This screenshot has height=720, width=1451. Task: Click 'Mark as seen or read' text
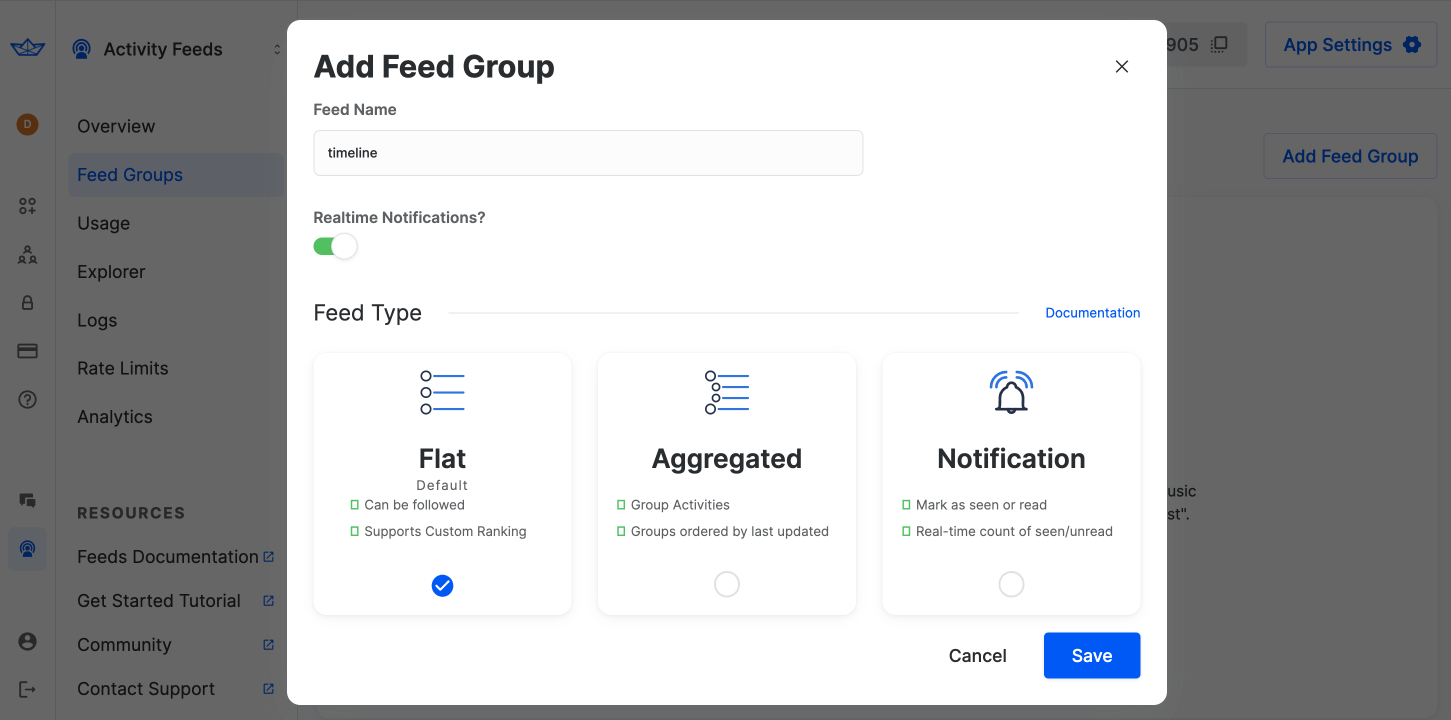pos(981,505)
